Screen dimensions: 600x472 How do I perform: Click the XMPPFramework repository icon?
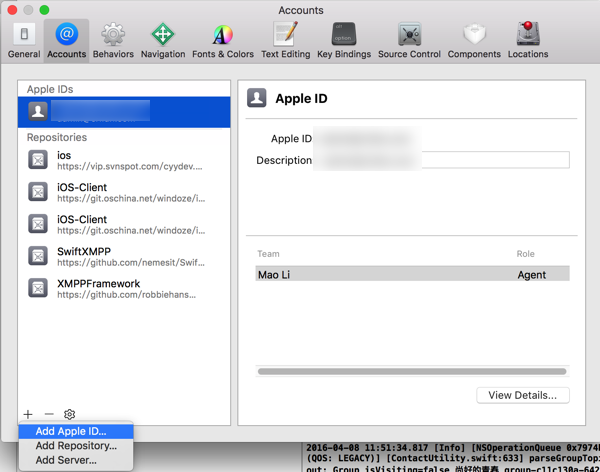click(38, 288)
